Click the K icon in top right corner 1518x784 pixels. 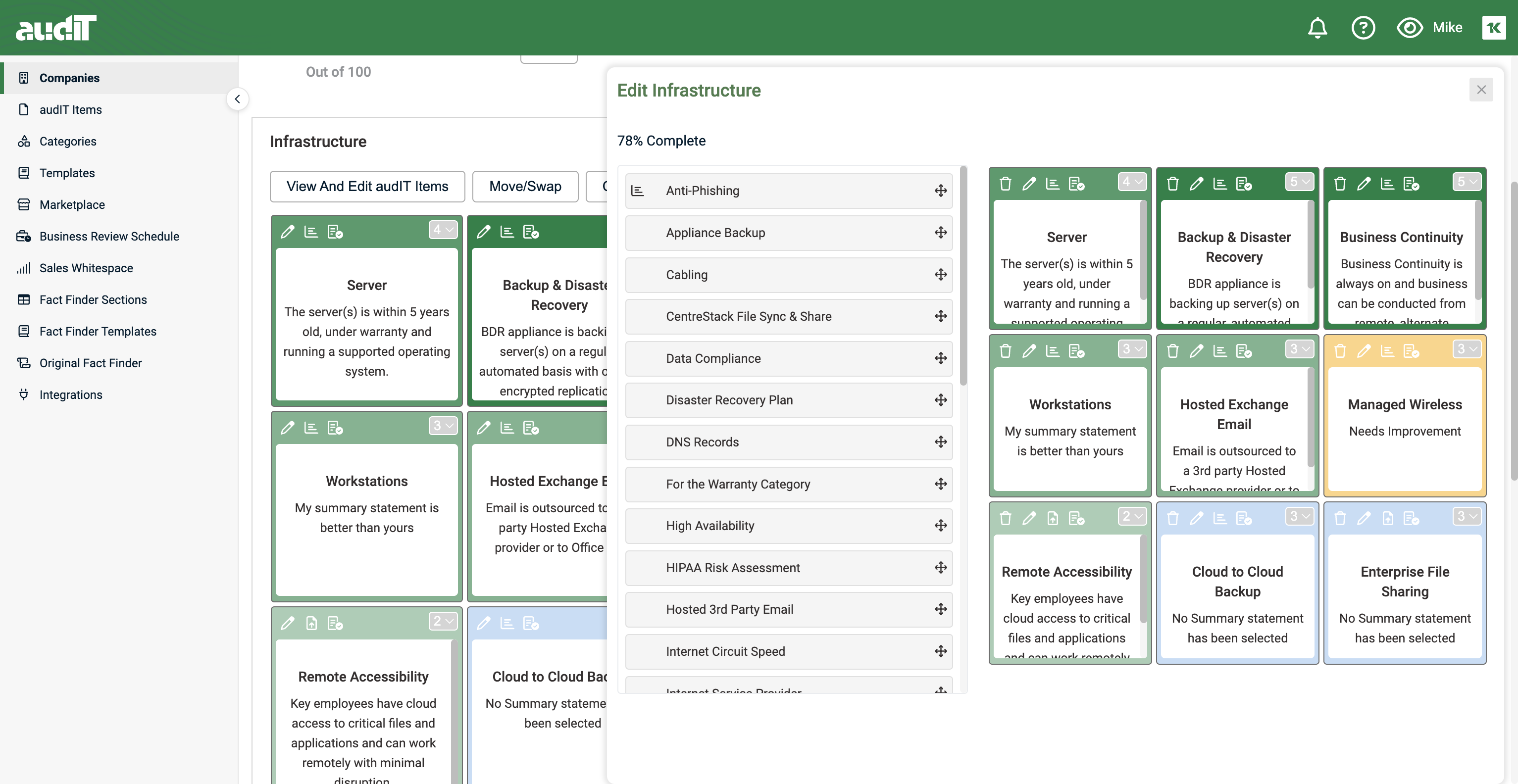pos(1493,28)
